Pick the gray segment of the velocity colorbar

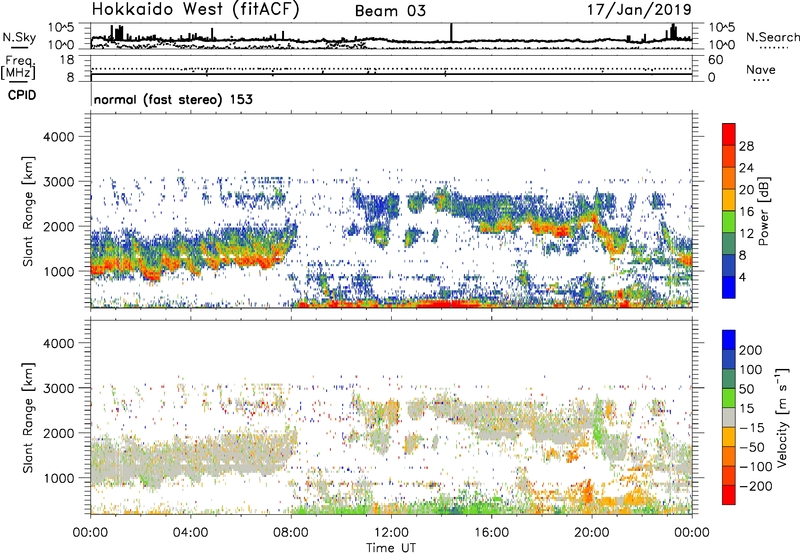[x=729, y=418]
